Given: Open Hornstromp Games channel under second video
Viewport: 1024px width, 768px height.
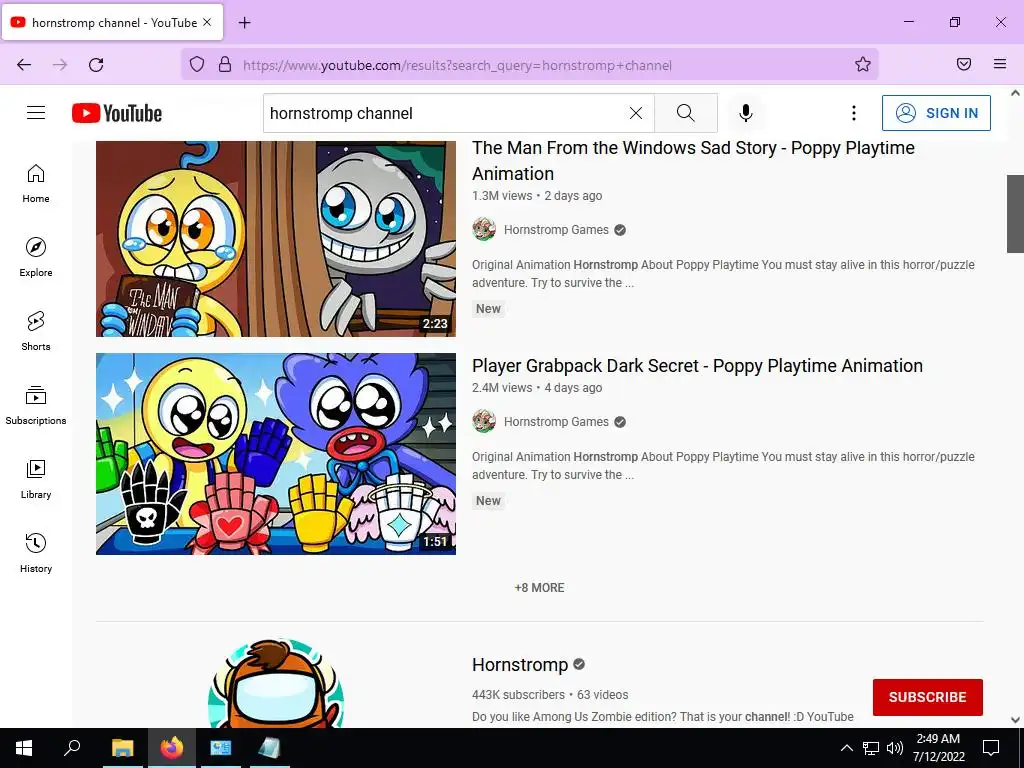Looking at the screenshot, I should [556, 422].
